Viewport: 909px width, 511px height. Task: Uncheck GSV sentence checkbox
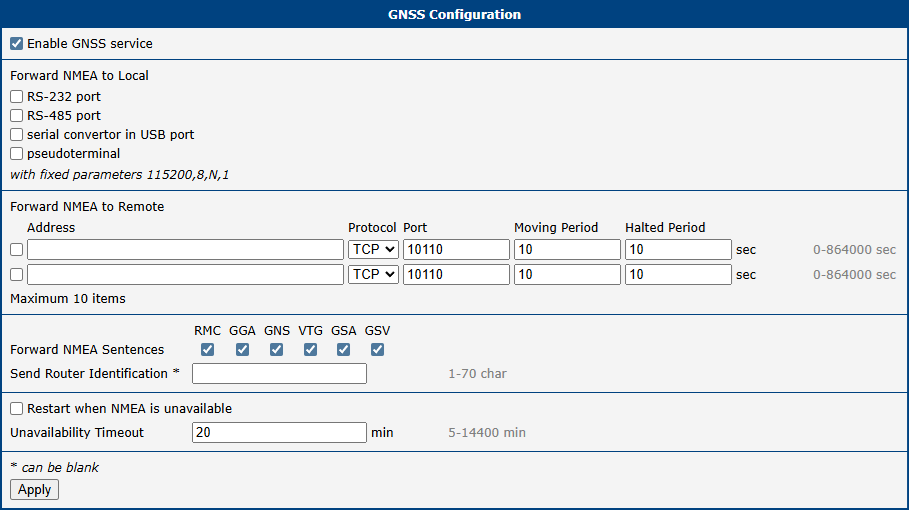(x=377, y=349)
